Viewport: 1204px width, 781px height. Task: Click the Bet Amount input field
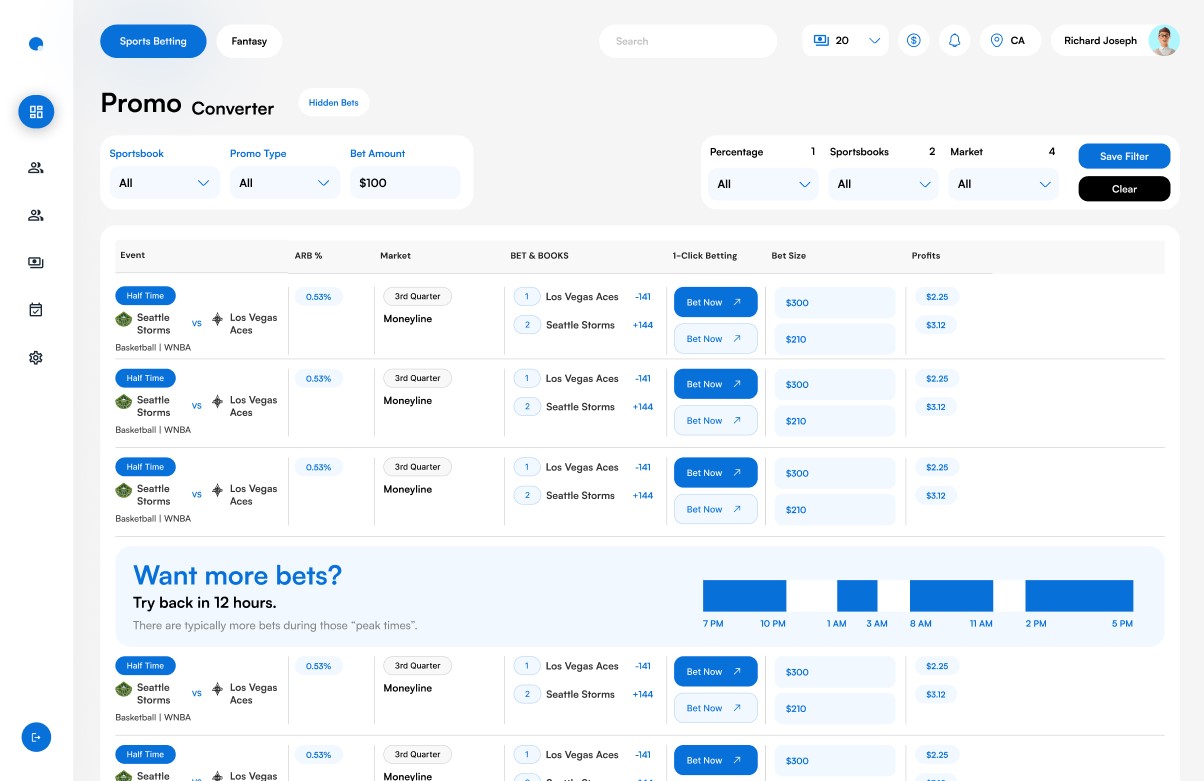click(x=404, y=183)
